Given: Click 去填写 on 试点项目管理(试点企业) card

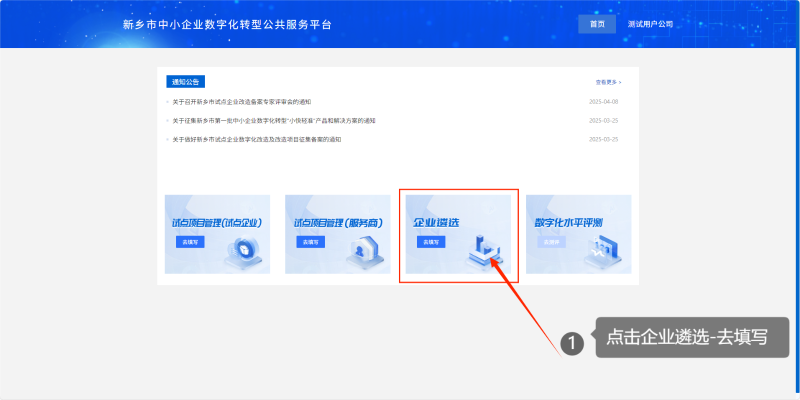Looking at the screenshot, I should pos(190,242).
